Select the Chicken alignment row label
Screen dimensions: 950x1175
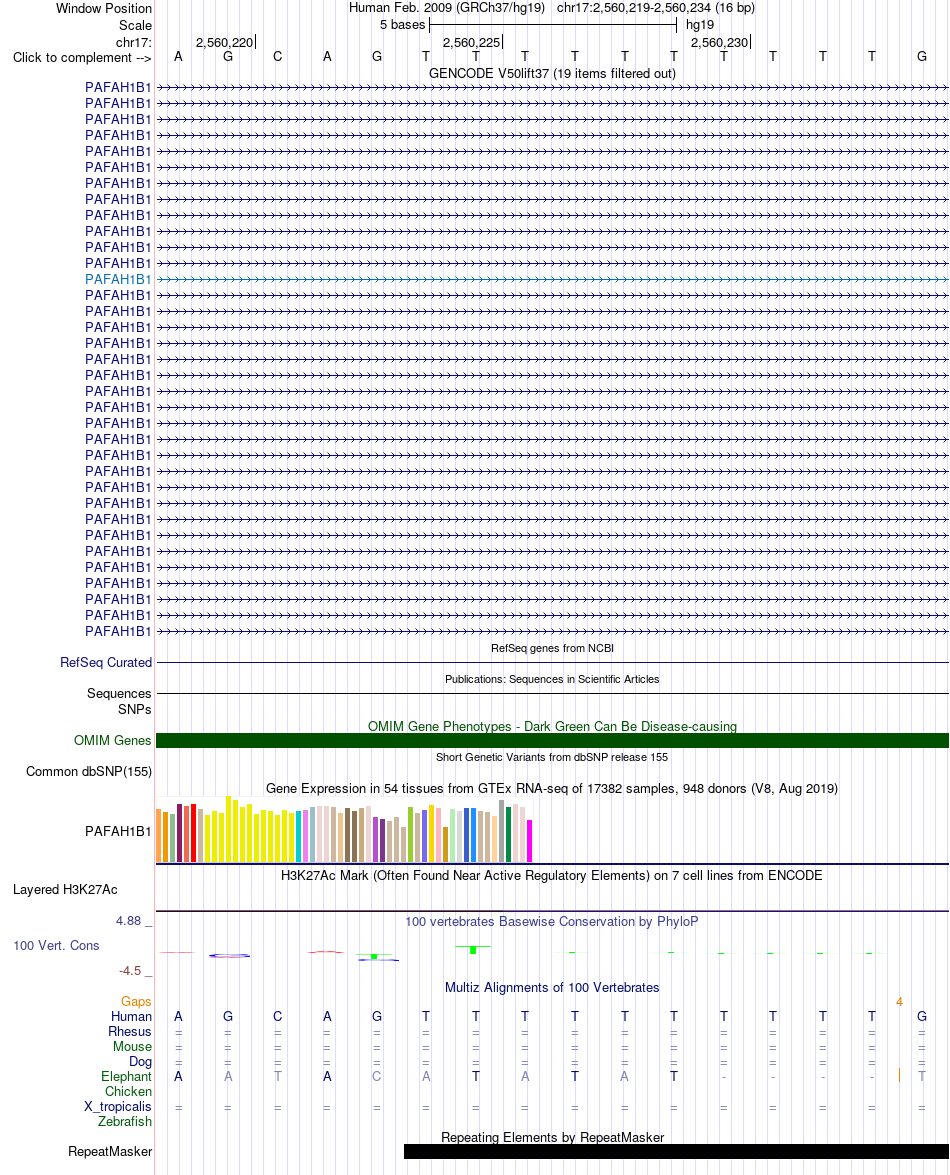(x=128, y=1092)
